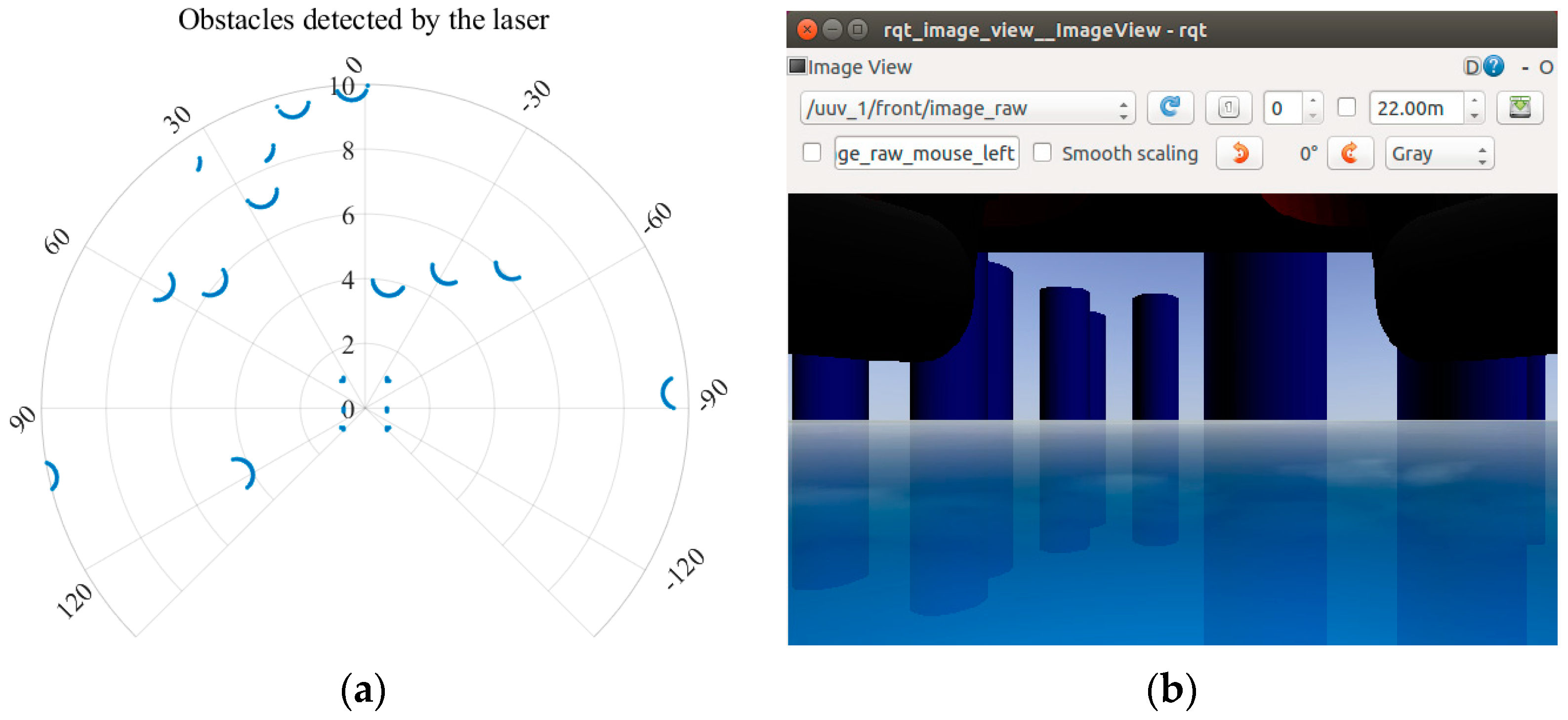Refresh the image topics list
The width and height of the screenshot is (1568, 720).
tap(1169, 108)
